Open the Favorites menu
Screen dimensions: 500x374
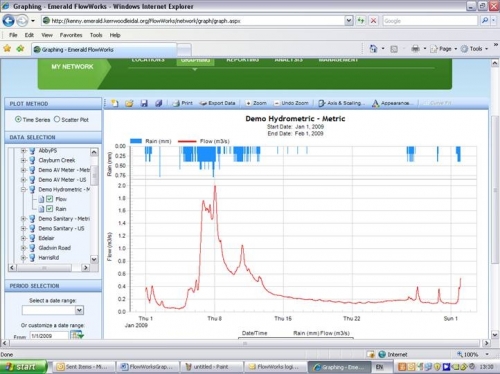71,35
